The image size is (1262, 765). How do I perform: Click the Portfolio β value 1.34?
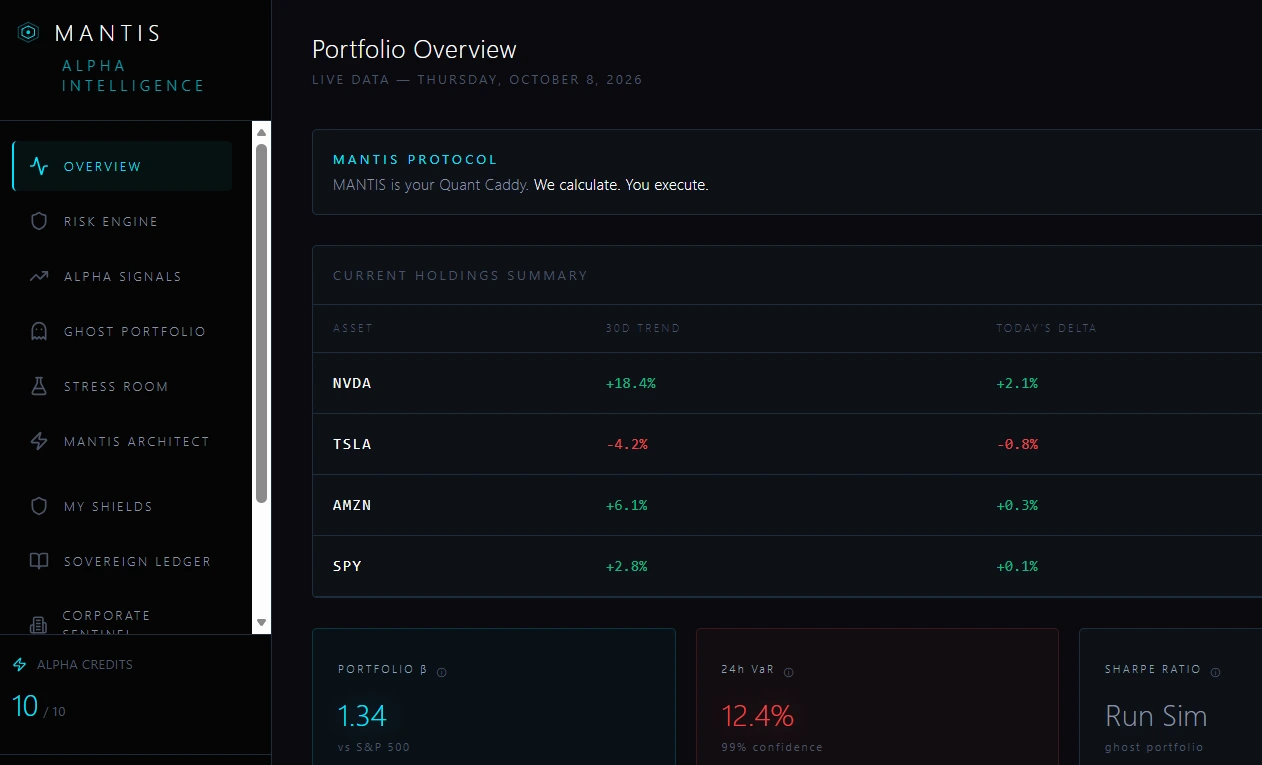(362, 716)
